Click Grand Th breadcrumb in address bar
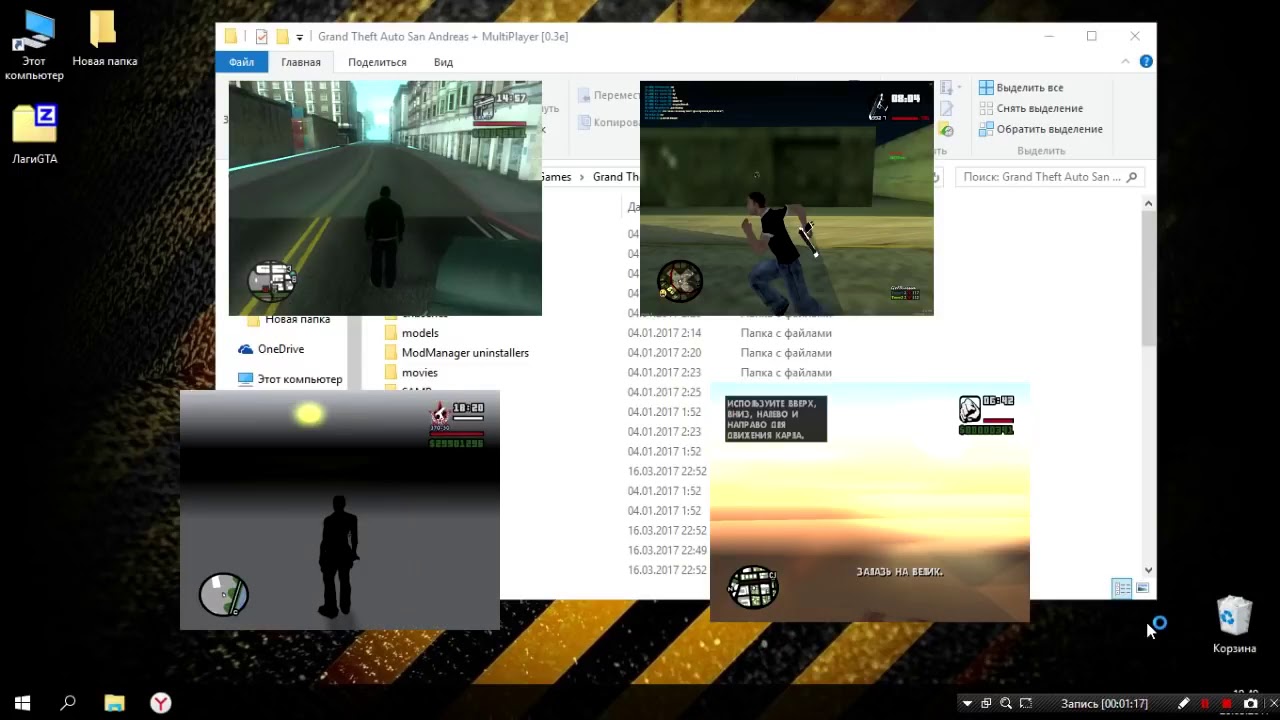Image resolution: width=1280 pixels, height=720 pixels. coord(615,177)
